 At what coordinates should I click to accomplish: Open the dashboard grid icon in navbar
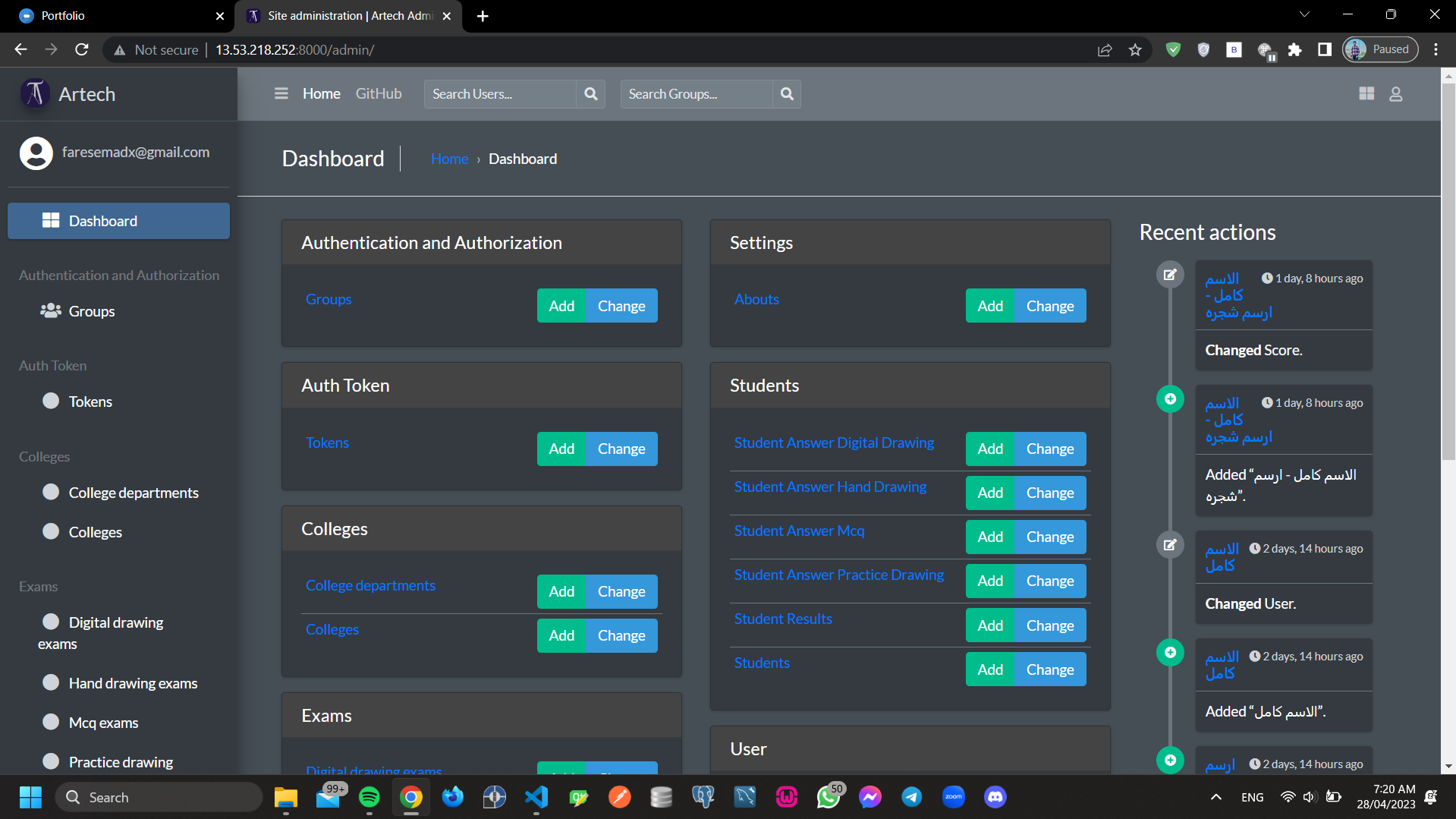point(1366,93)
